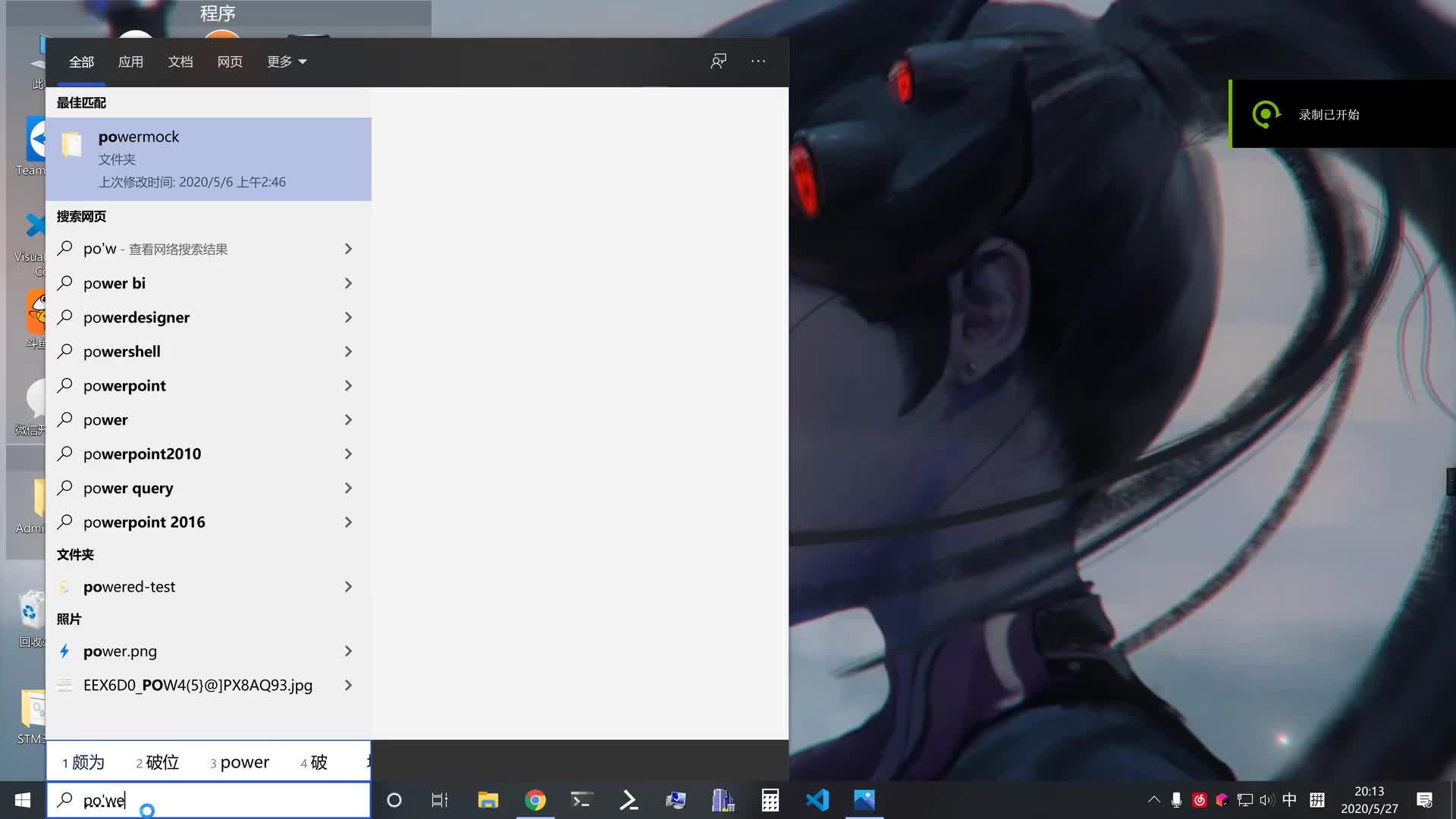Open the powered-test folder result
This screenshot has height=819, width=1456.
pos(209,586)
